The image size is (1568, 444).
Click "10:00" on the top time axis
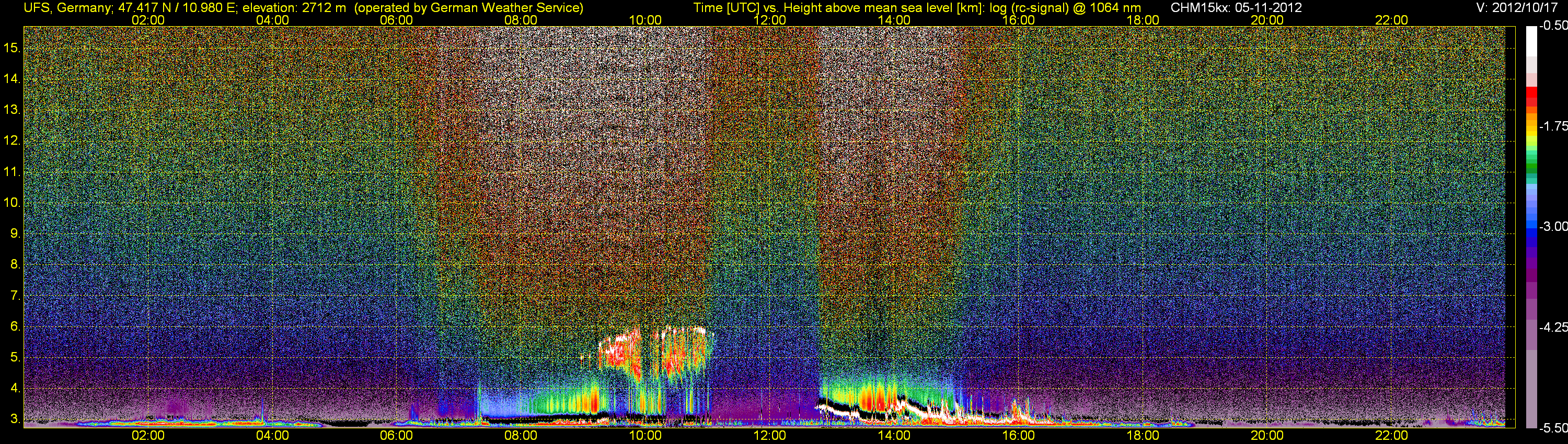(645, 20)
